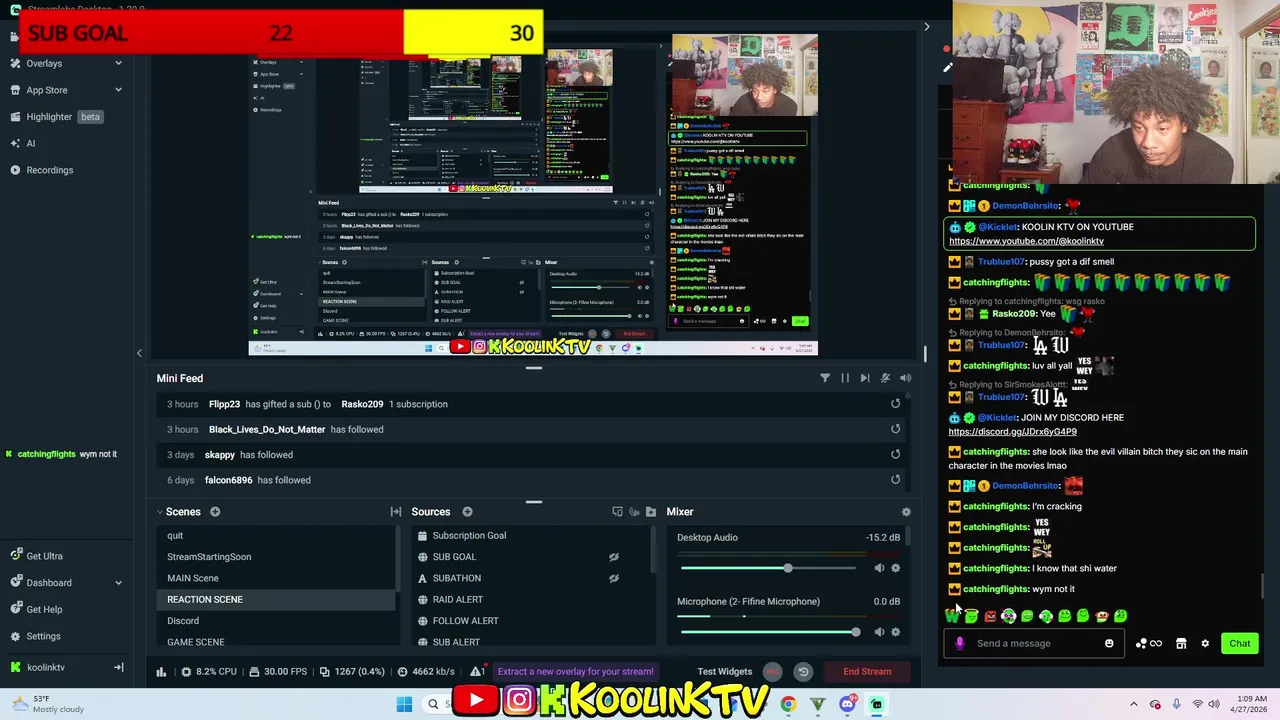
Task: Select the MAIN Scene
Action: [x=275, y=578]
